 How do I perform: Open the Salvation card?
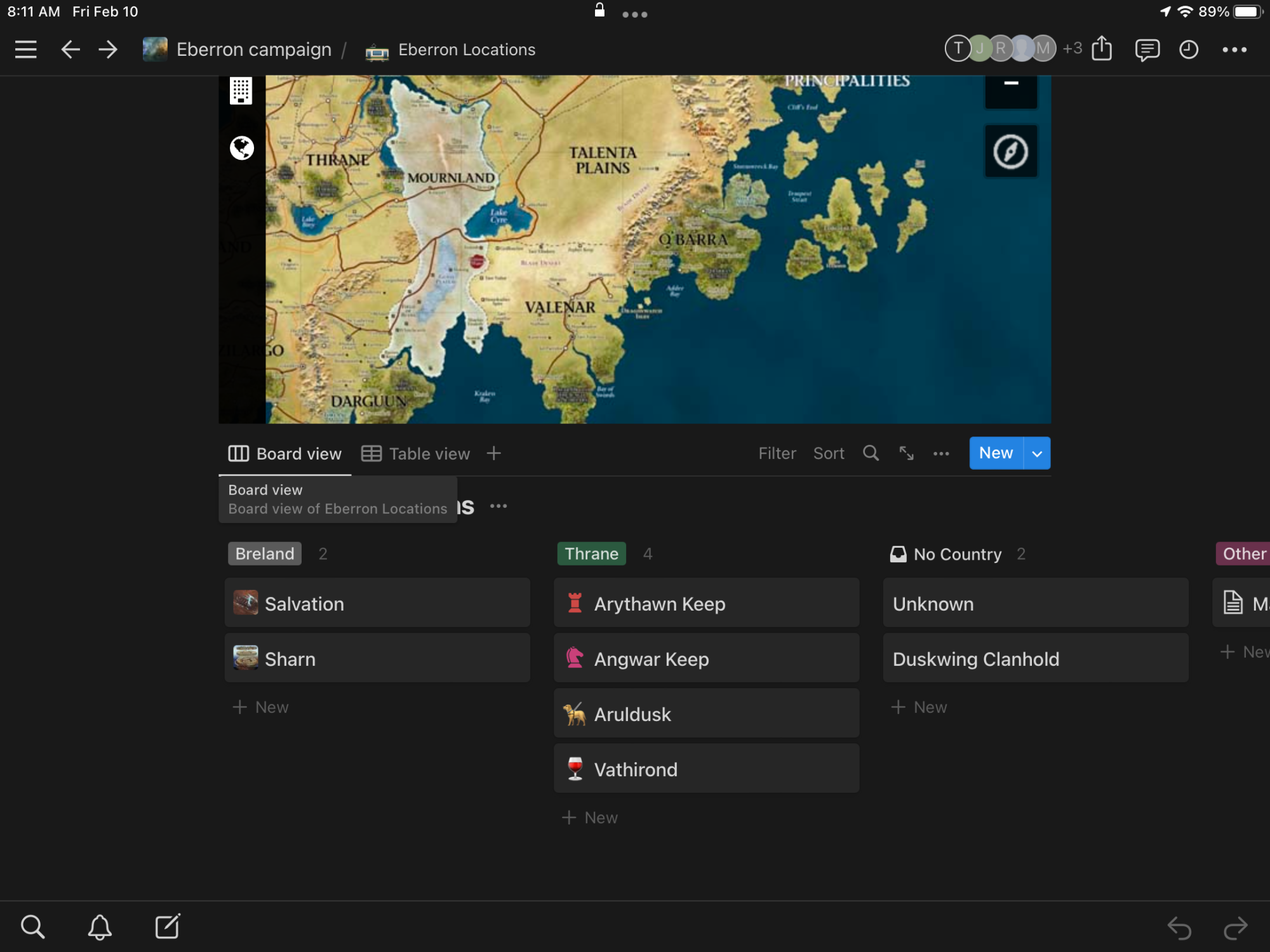pos(377,603)
